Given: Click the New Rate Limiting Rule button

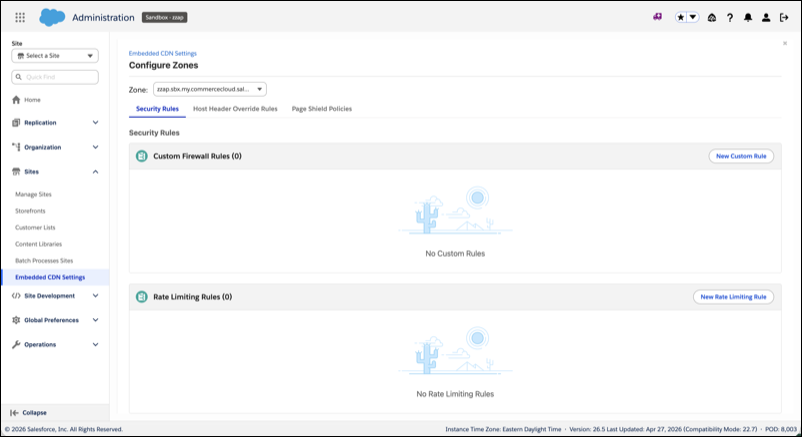Looking at the screenshot, I should point(733,297).
